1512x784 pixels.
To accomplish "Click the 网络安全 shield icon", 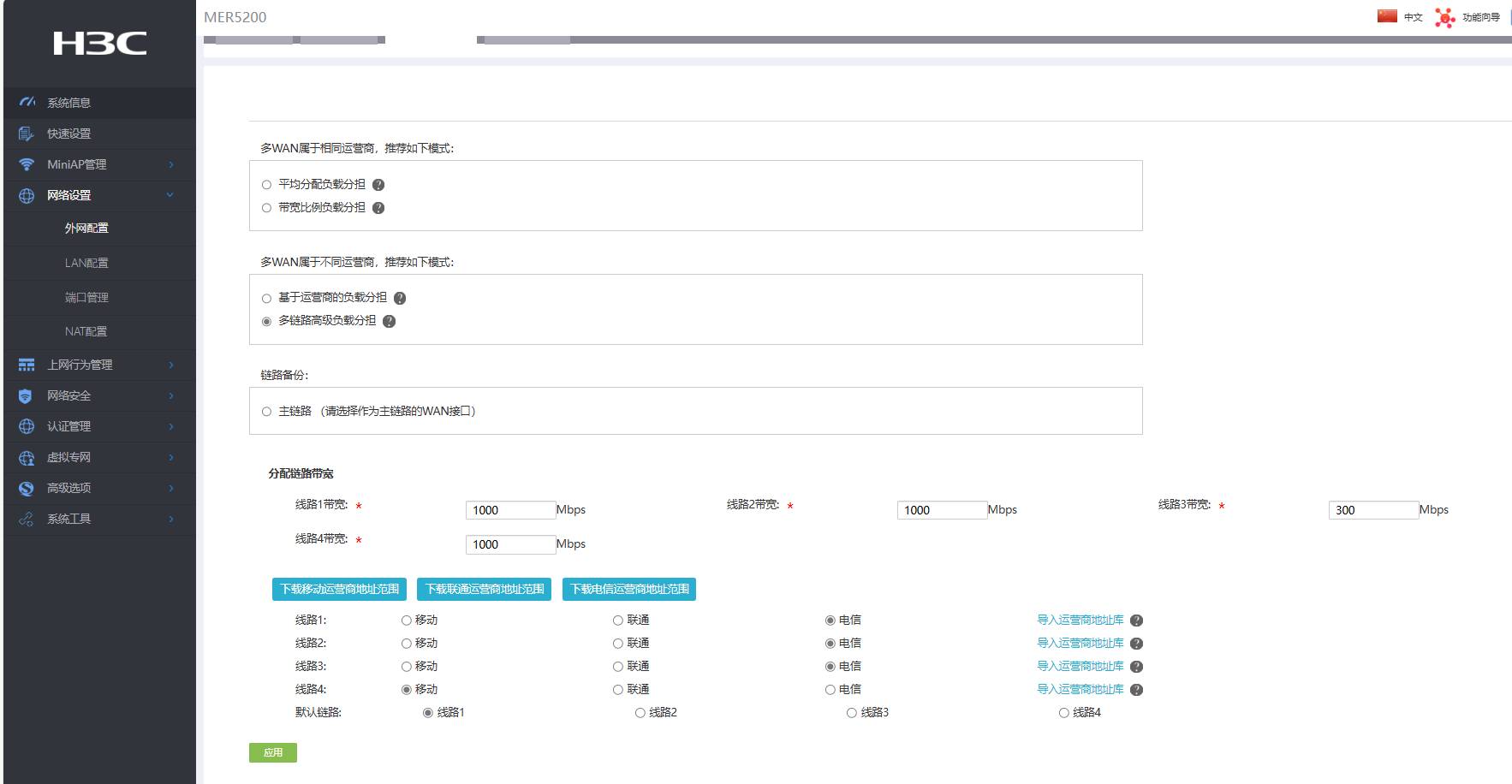I will pyautogui.click(x=26, y=395).
